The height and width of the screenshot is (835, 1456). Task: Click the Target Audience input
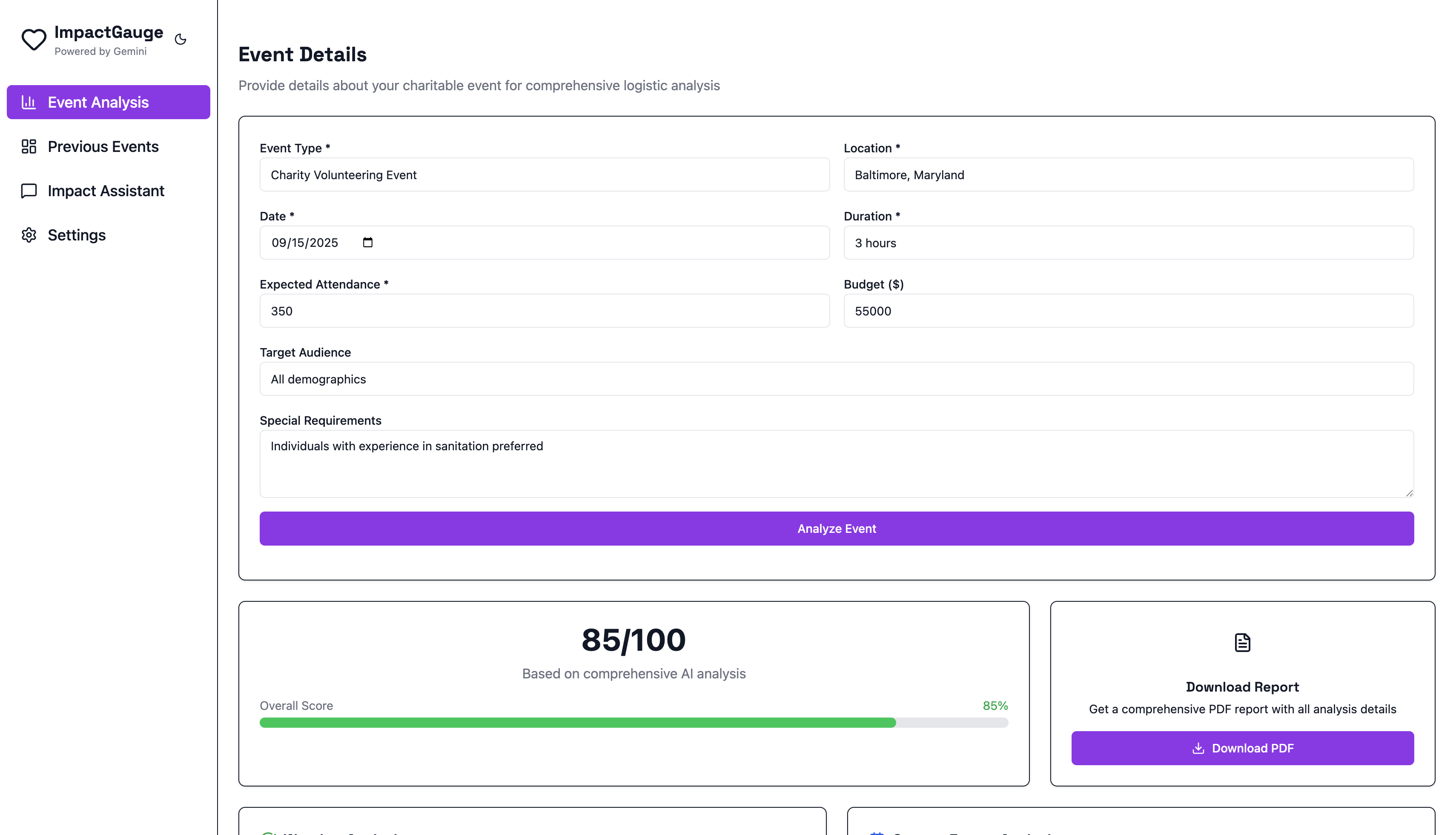[836, 379]
